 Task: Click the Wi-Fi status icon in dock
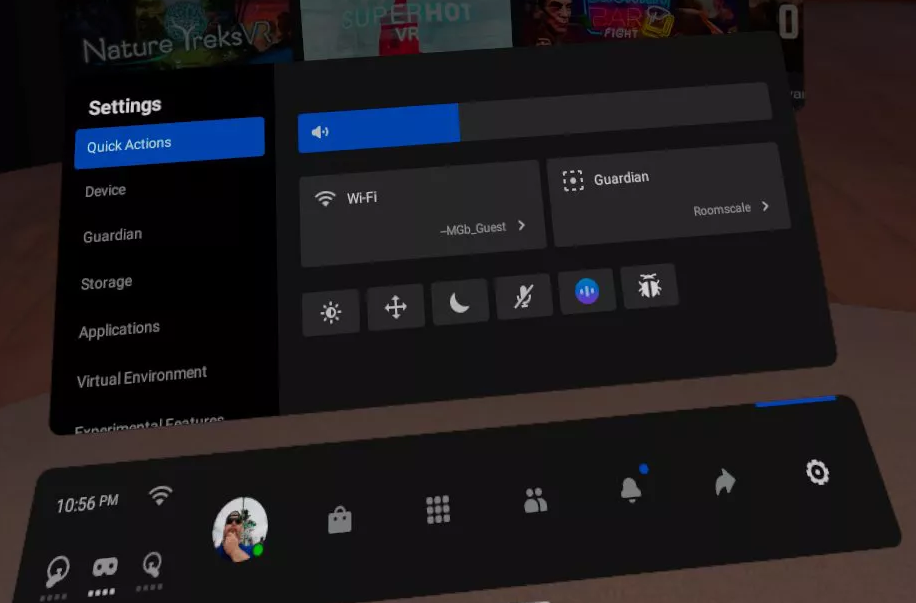pos(160,496)
